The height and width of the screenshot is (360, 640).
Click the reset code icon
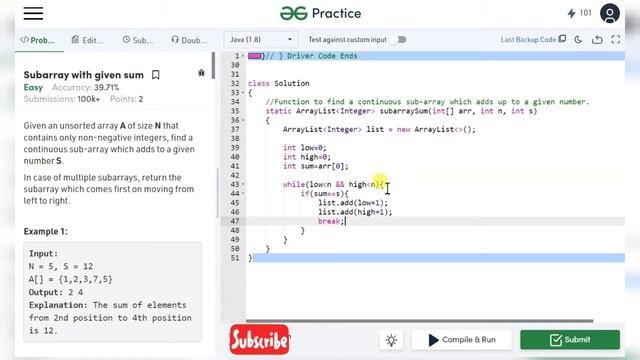[x=597, y=39]
